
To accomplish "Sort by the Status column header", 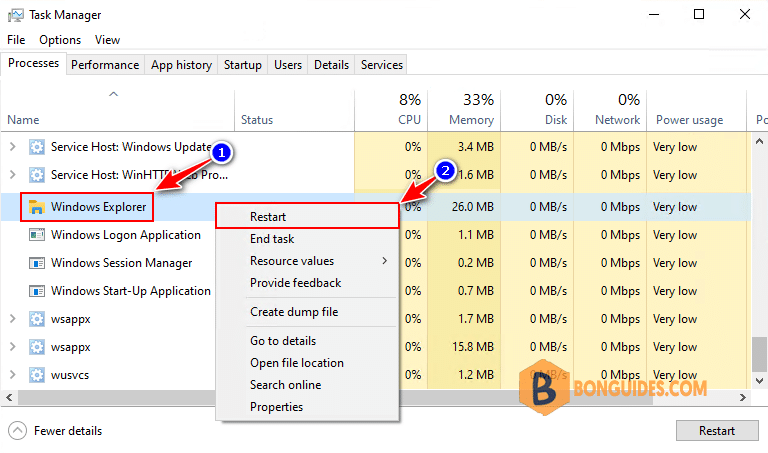I will point(294,111).
